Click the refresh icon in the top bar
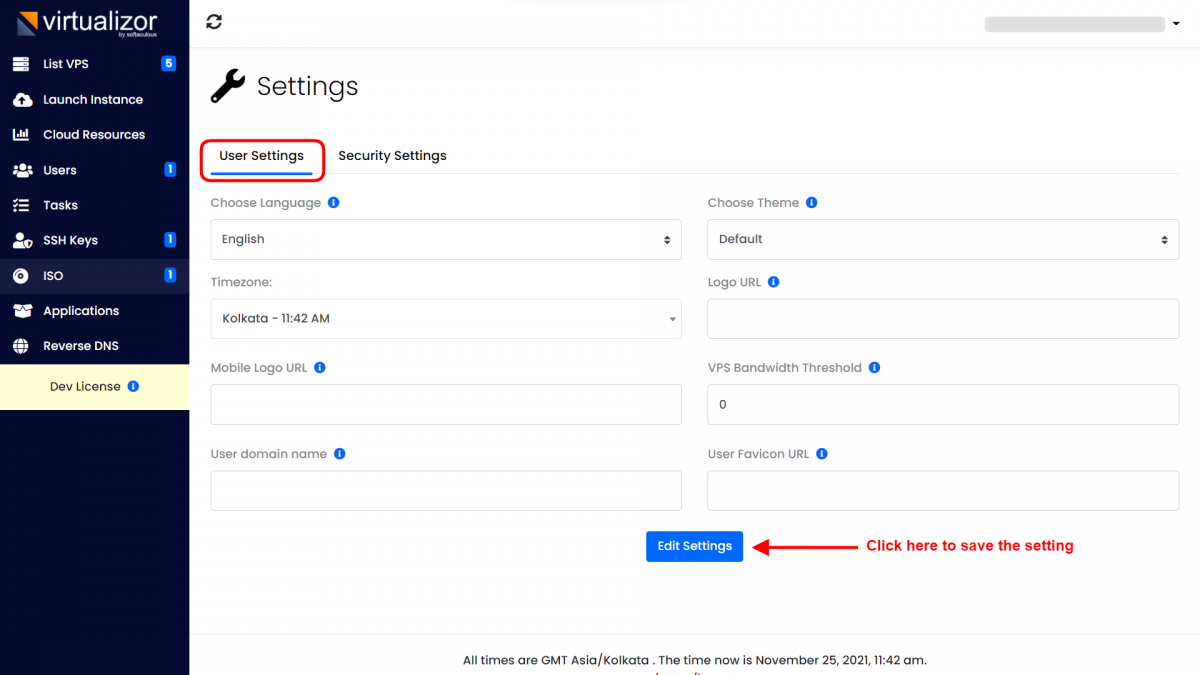 tap(213, 21)
